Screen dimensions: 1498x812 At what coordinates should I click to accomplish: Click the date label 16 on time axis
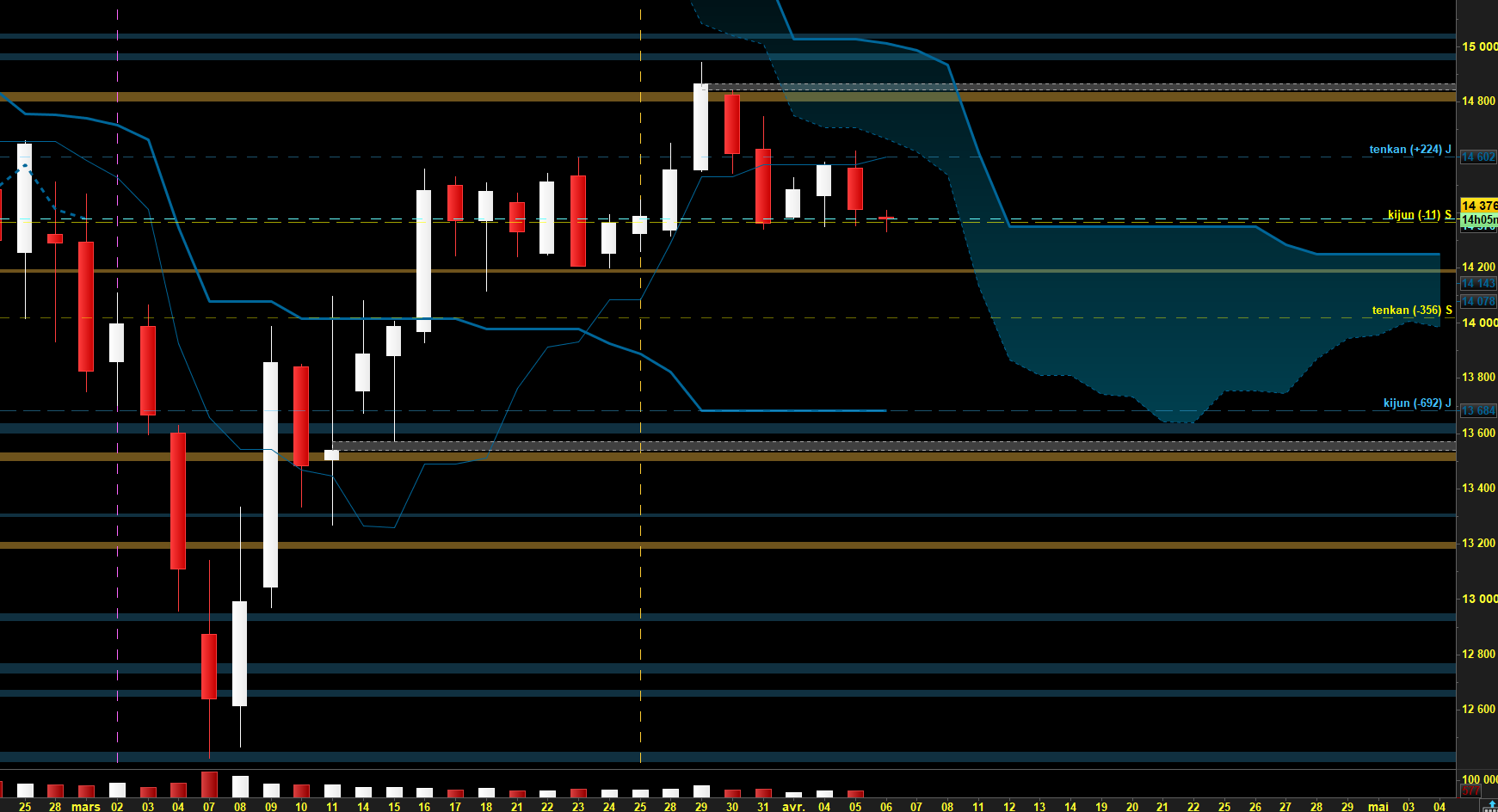click(x=424, y=807)
